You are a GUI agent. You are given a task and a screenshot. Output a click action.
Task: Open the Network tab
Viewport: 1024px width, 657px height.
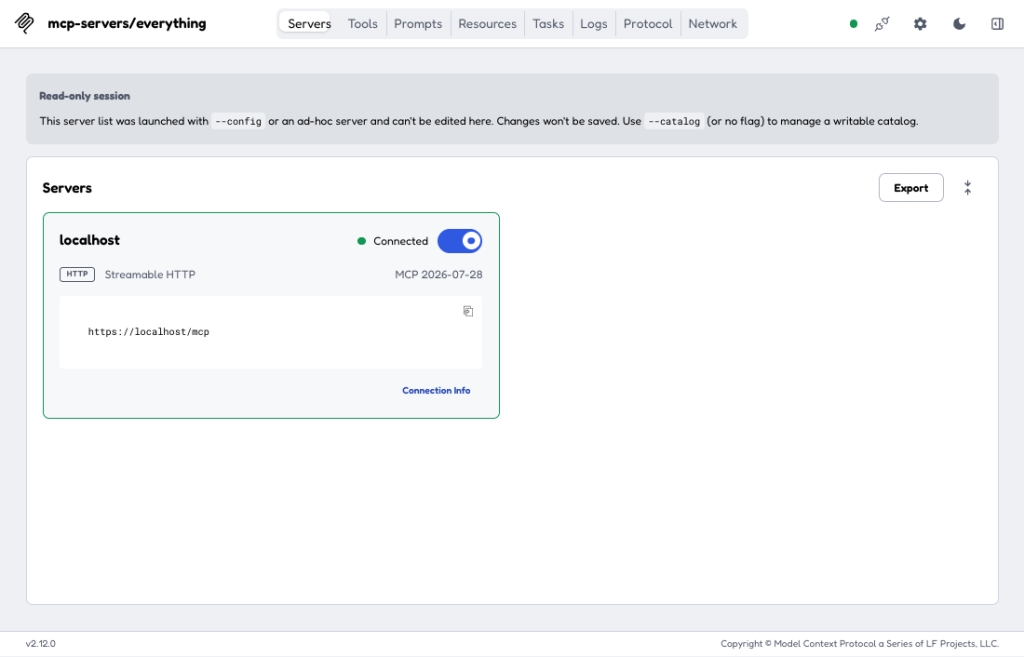coord(712,24)
